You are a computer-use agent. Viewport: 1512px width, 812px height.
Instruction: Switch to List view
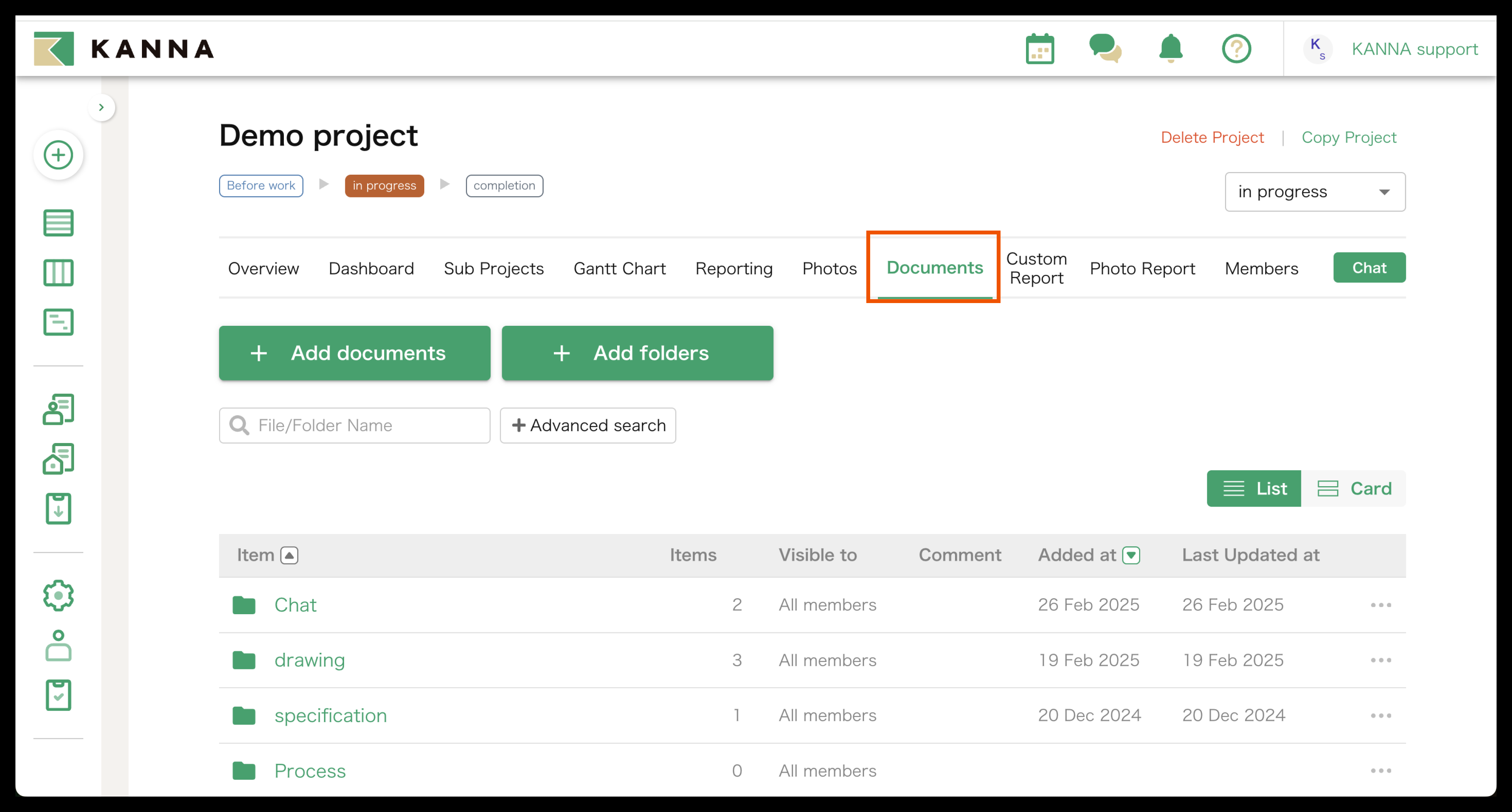pyautogui.click(x=1254, y=489)
